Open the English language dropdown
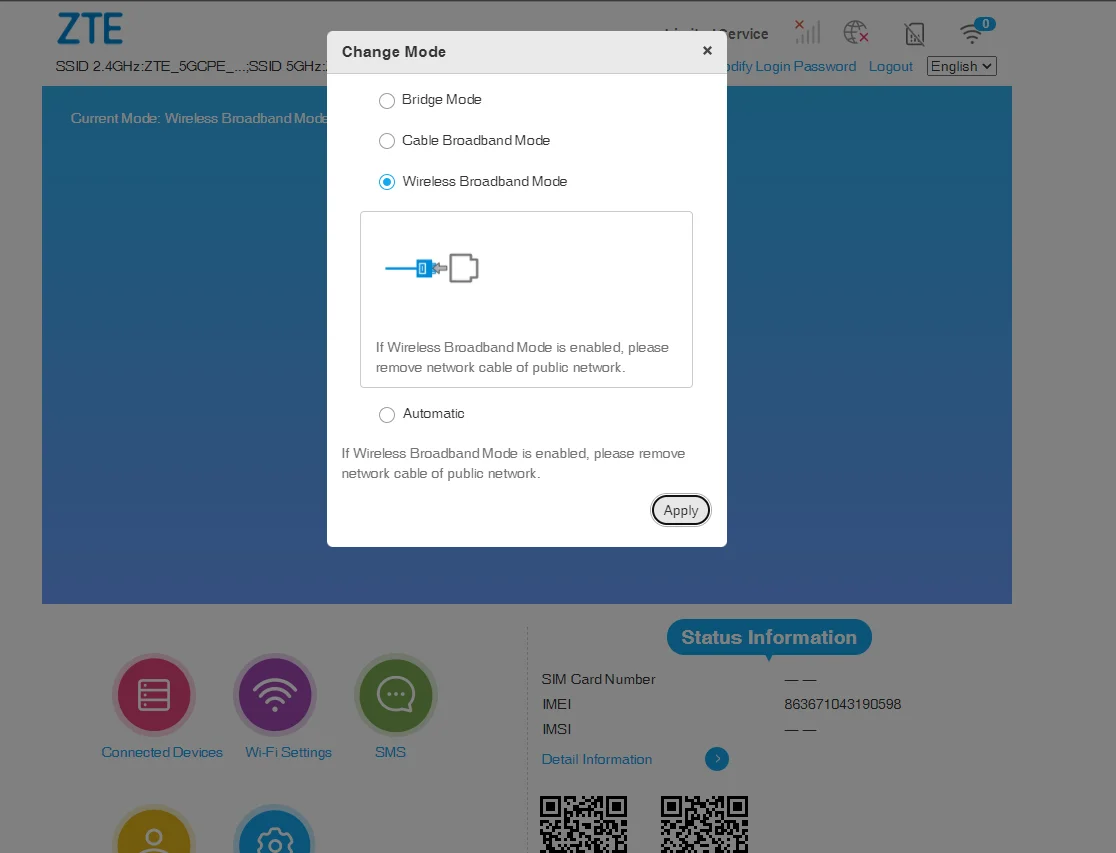 click(x=962, y=66)
